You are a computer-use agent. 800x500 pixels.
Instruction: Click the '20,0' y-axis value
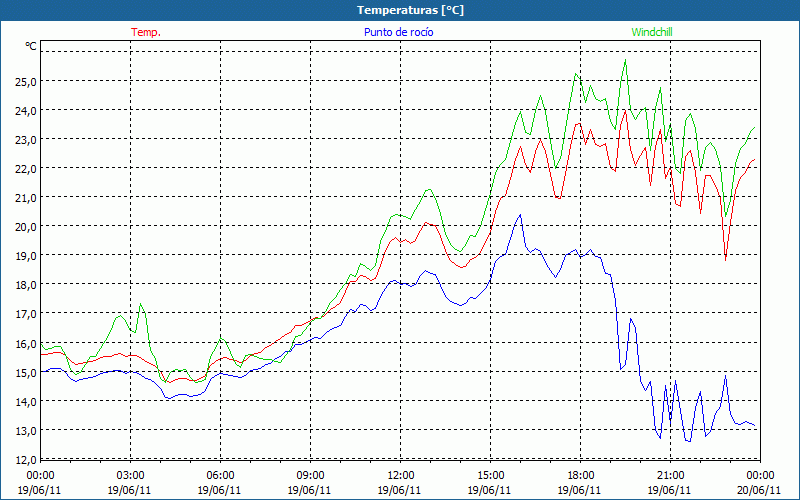24,227
